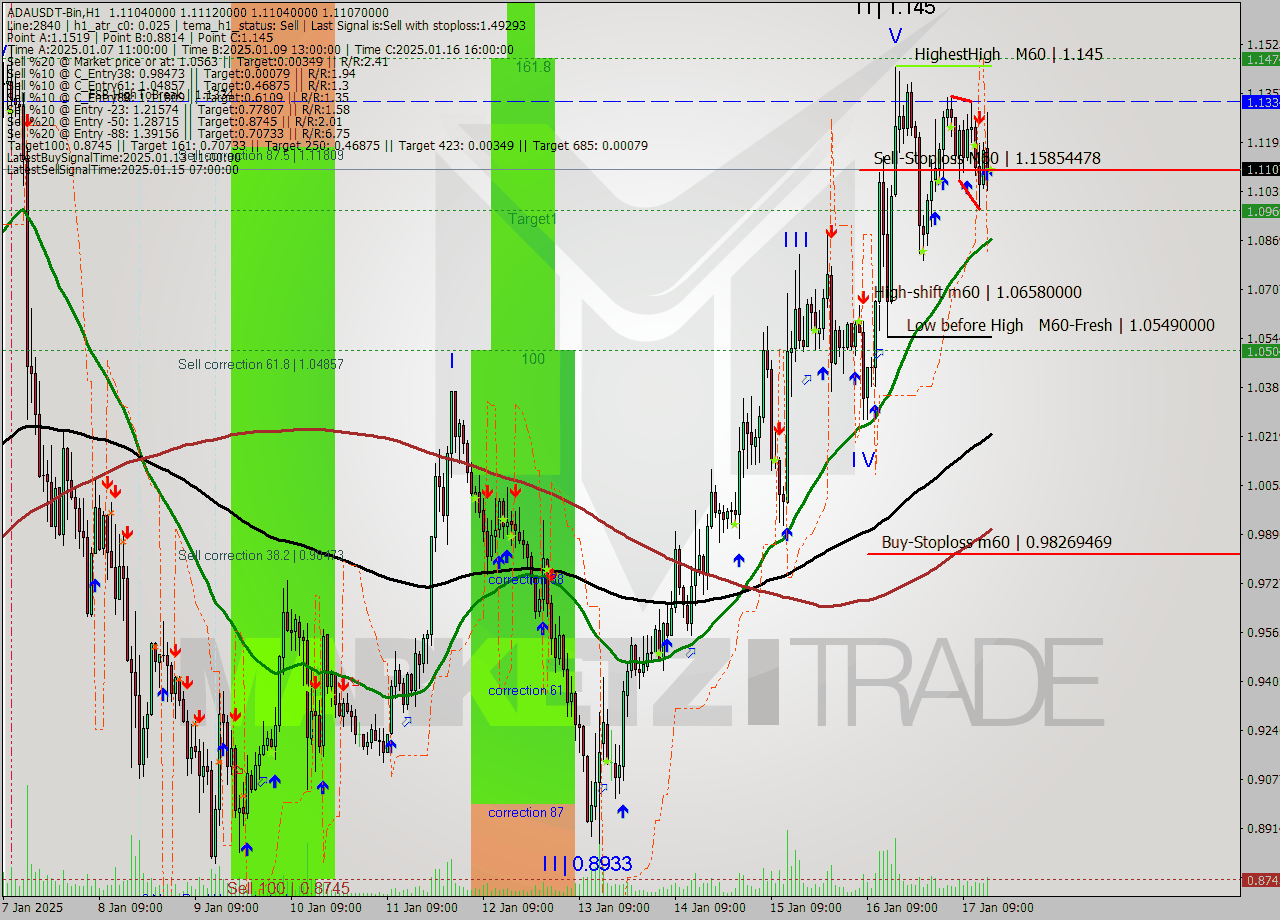Viewport: 1280px width, 920px height.
Task: Click the 'Sell 100 | 0.8745' label
Action: coord(289,887)
